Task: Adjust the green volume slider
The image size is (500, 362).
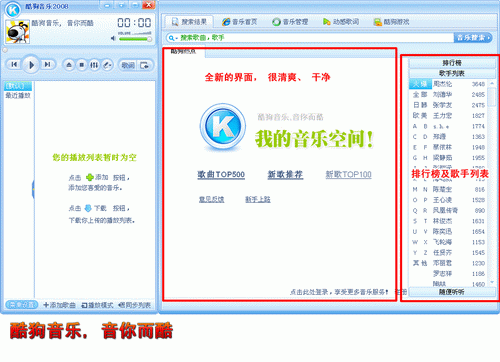Action: [x=135, y=39]
